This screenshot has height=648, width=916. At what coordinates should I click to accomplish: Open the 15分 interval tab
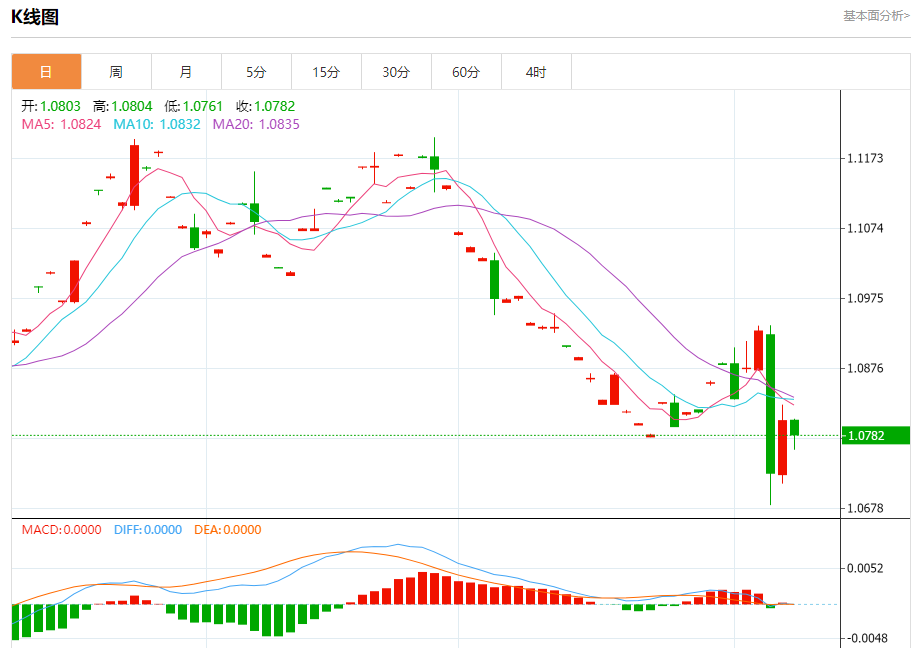coord(327,72)
